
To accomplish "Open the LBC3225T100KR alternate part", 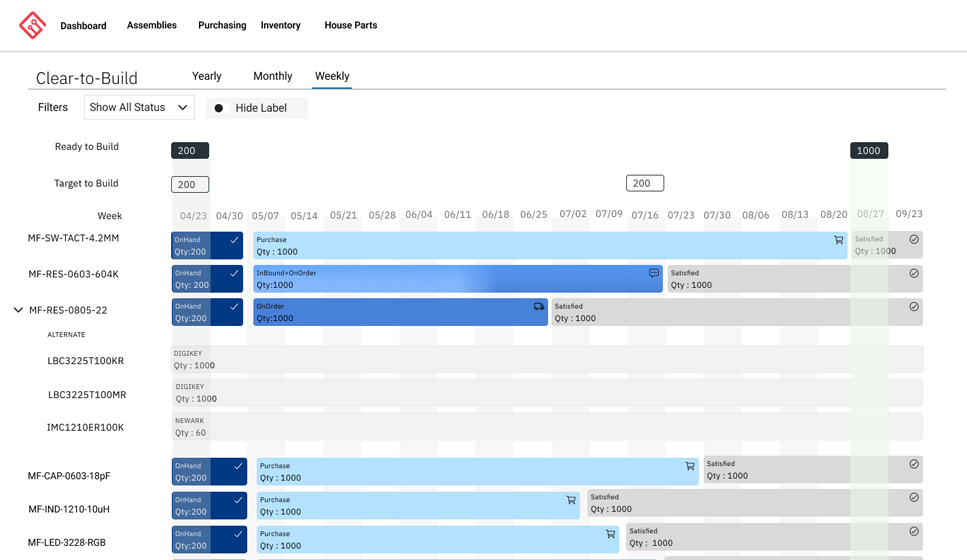I will click(x=86, y=361).
